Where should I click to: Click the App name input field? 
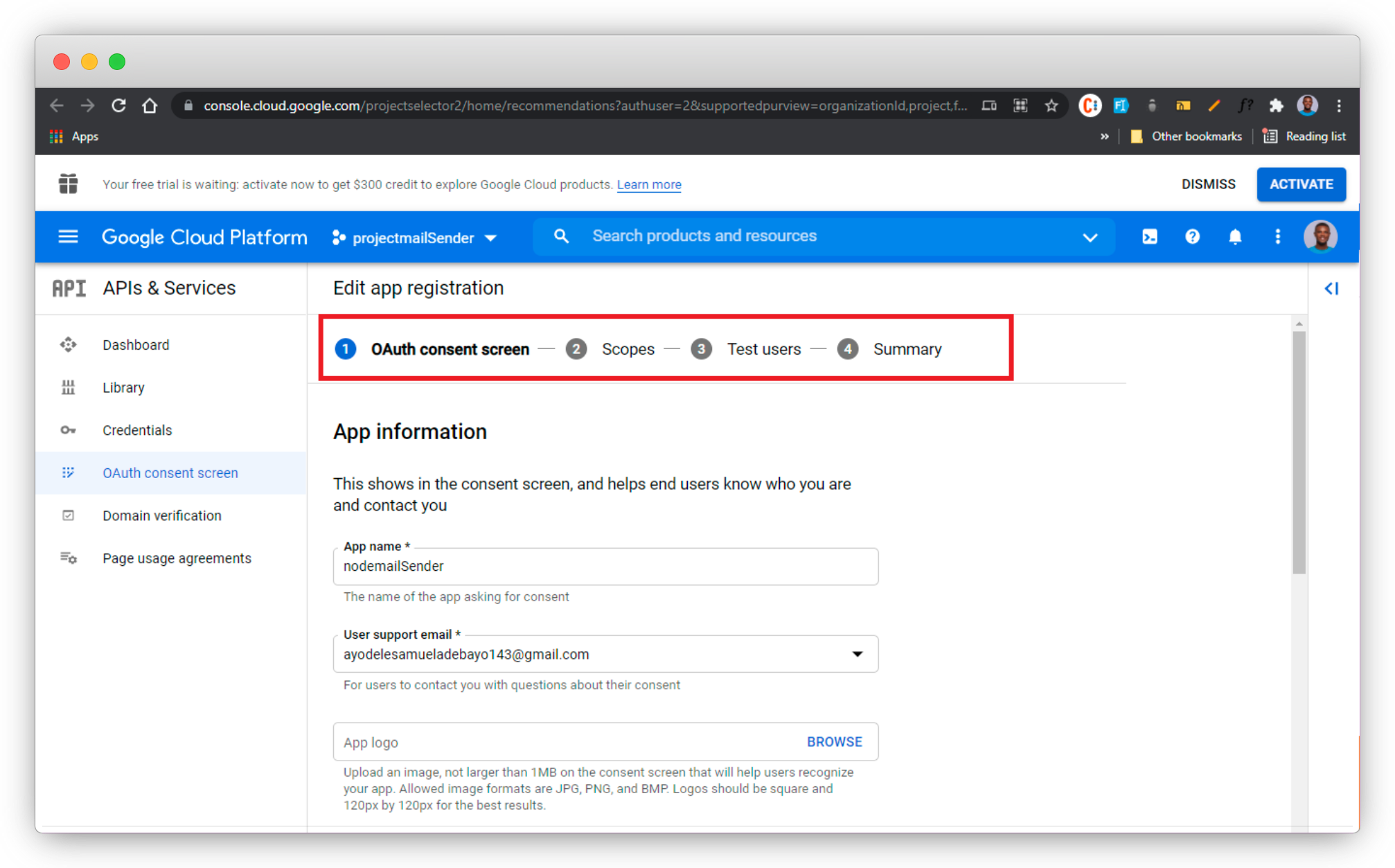(605, 567)
